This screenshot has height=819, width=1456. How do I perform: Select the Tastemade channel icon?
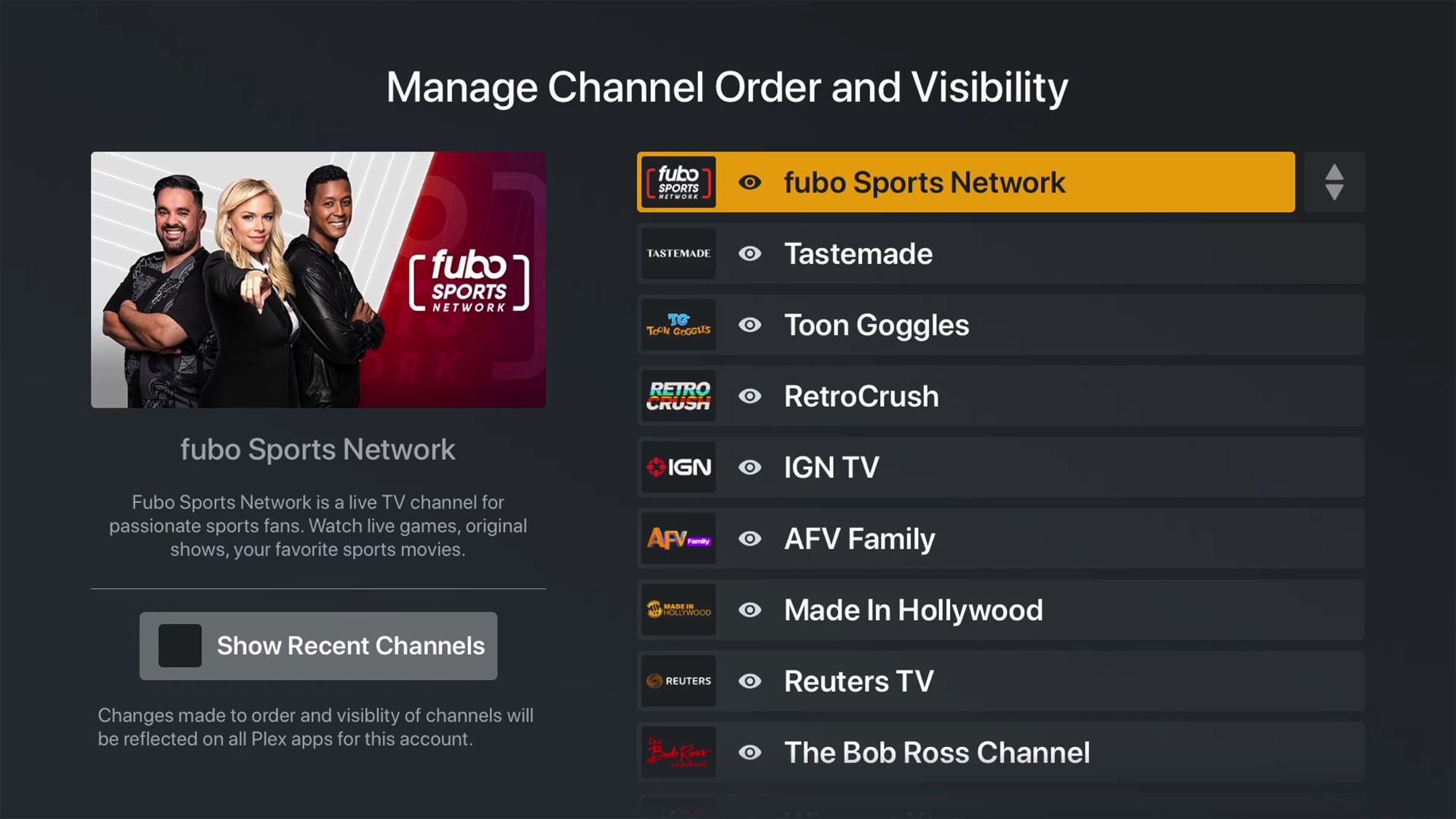tap(678, 253)
